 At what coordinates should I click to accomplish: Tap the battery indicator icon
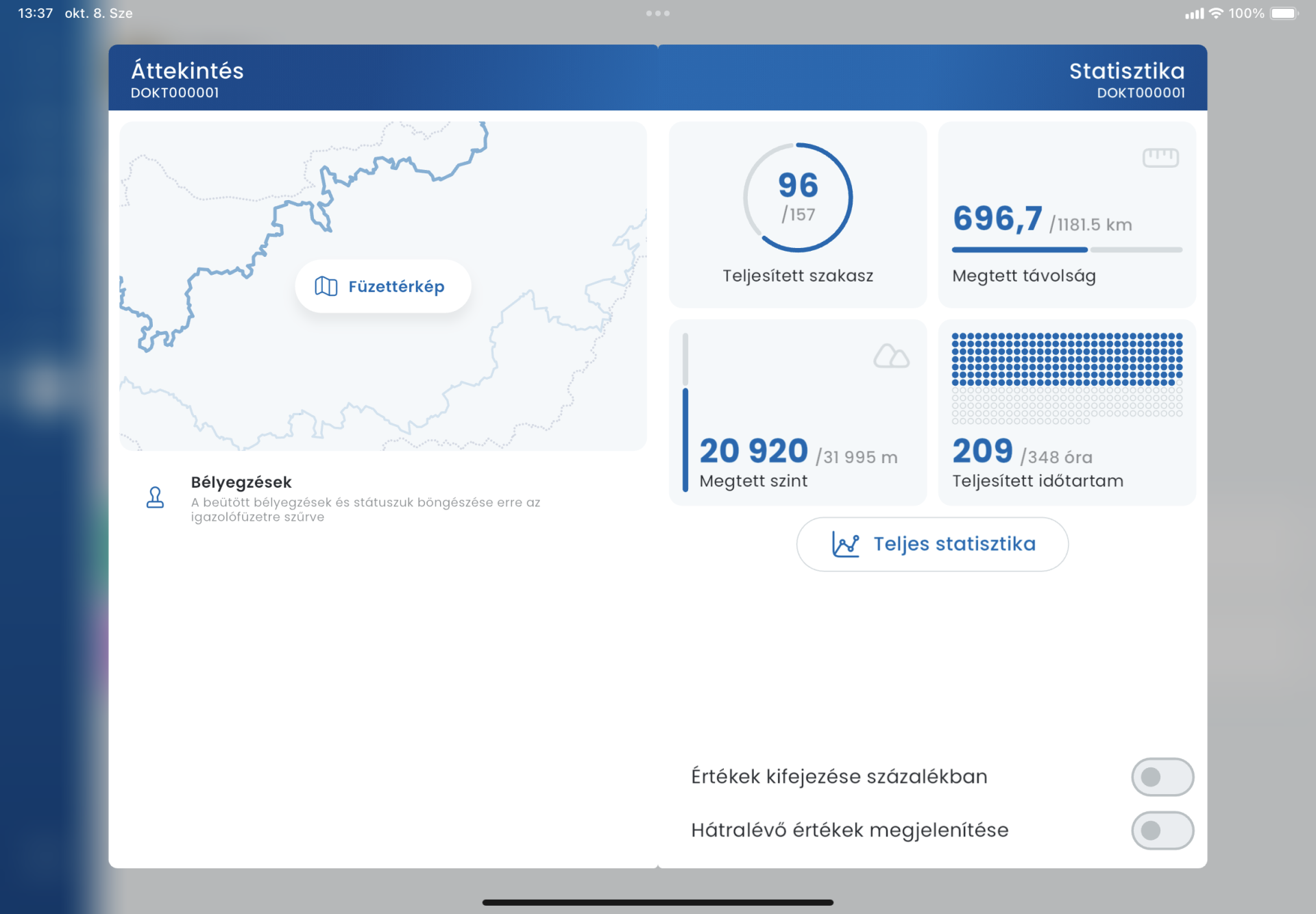(x=1283, y=13)
